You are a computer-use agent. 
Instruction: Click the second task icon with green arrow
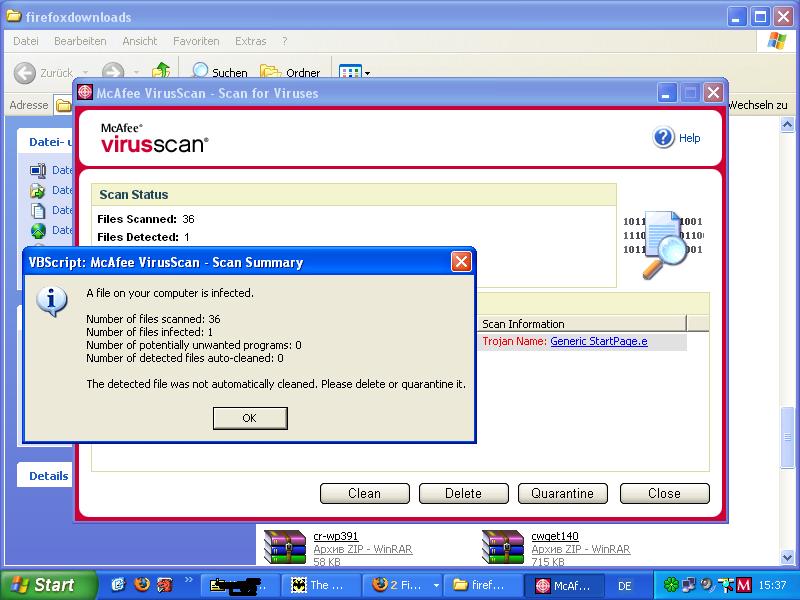[38, 191]
